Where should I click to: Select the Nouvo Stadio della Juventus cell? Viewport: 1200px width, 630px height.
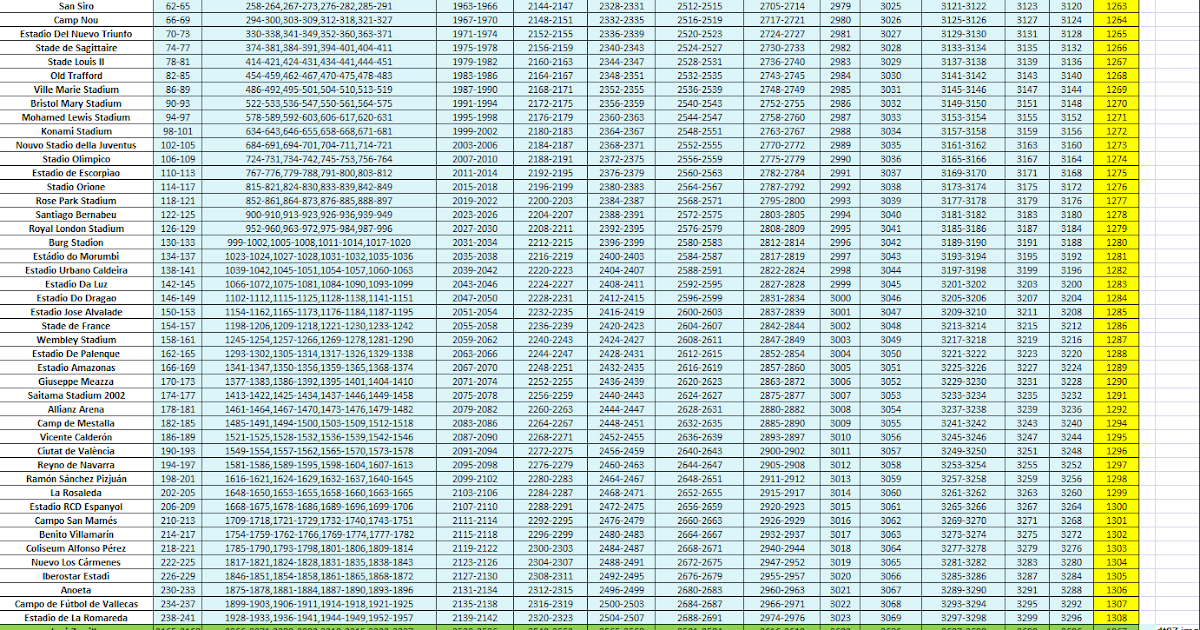77,145
